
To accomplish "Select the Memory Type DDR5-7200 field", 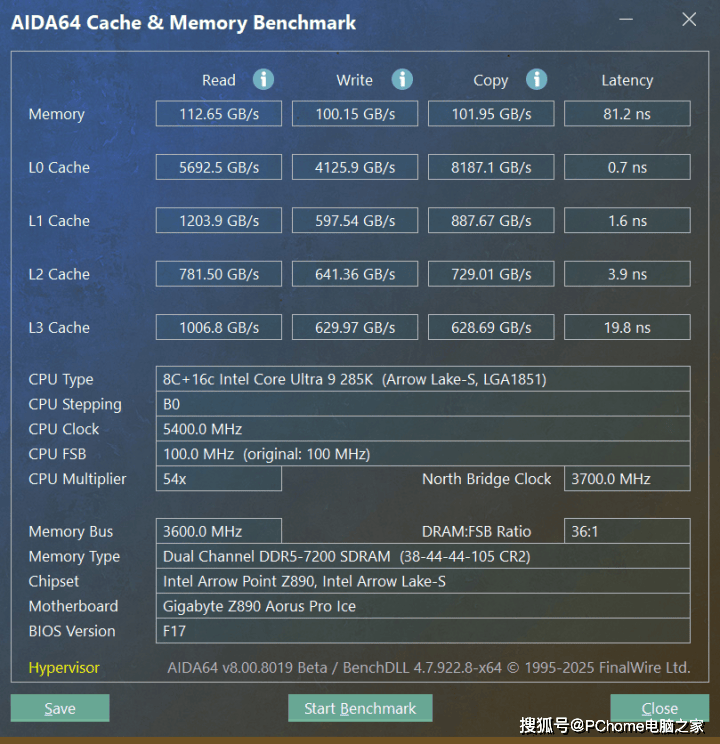I will click(x=424, y=556).
